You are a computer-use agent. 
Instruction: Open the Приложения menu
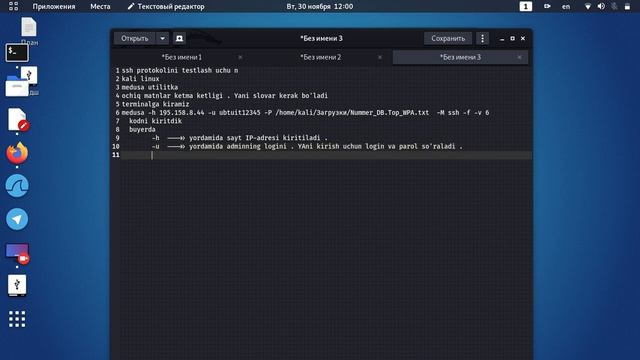54,6
